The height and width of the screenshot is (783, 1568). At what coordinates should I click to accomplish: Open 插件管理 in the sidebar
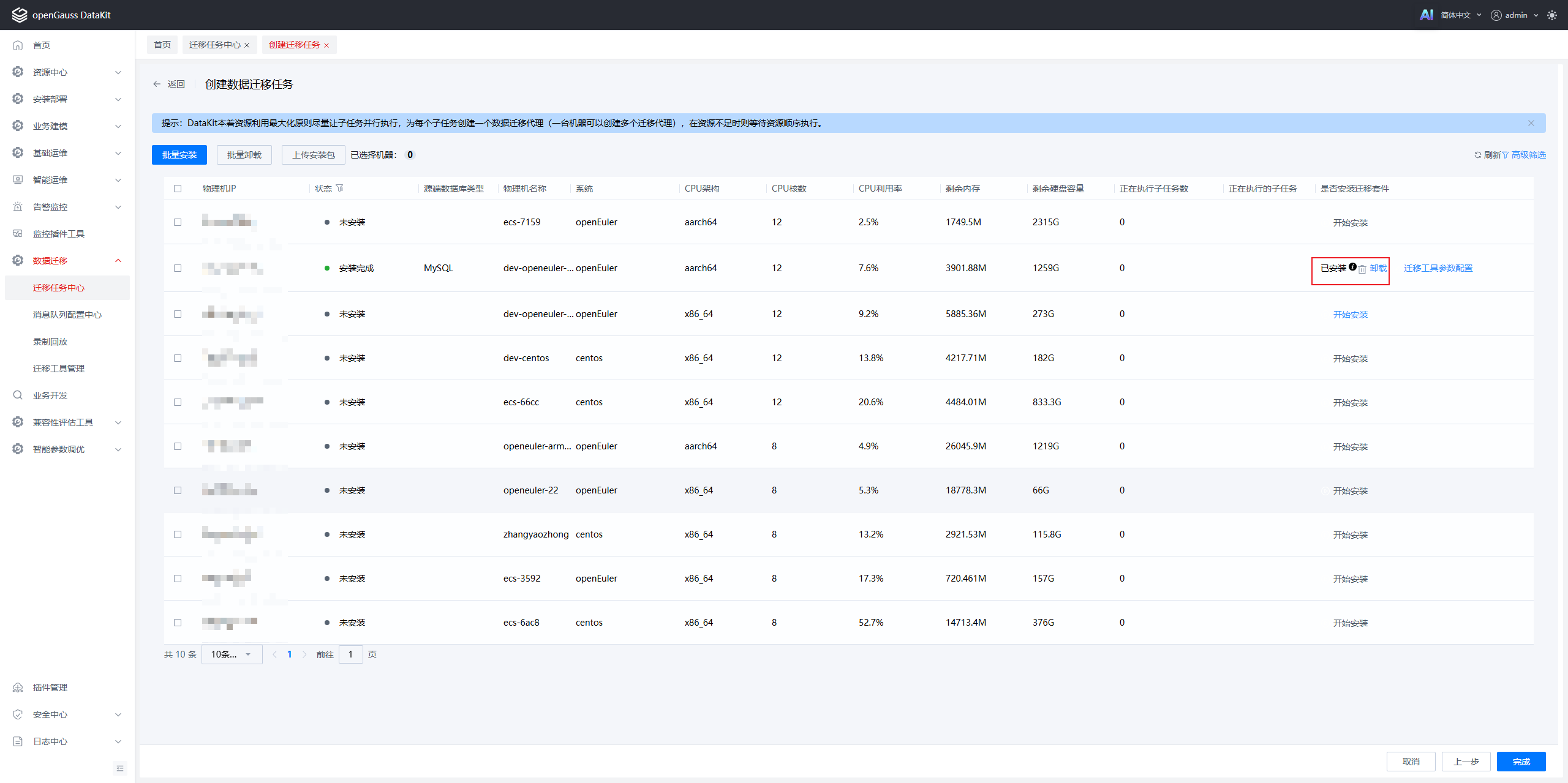(50, 687)
